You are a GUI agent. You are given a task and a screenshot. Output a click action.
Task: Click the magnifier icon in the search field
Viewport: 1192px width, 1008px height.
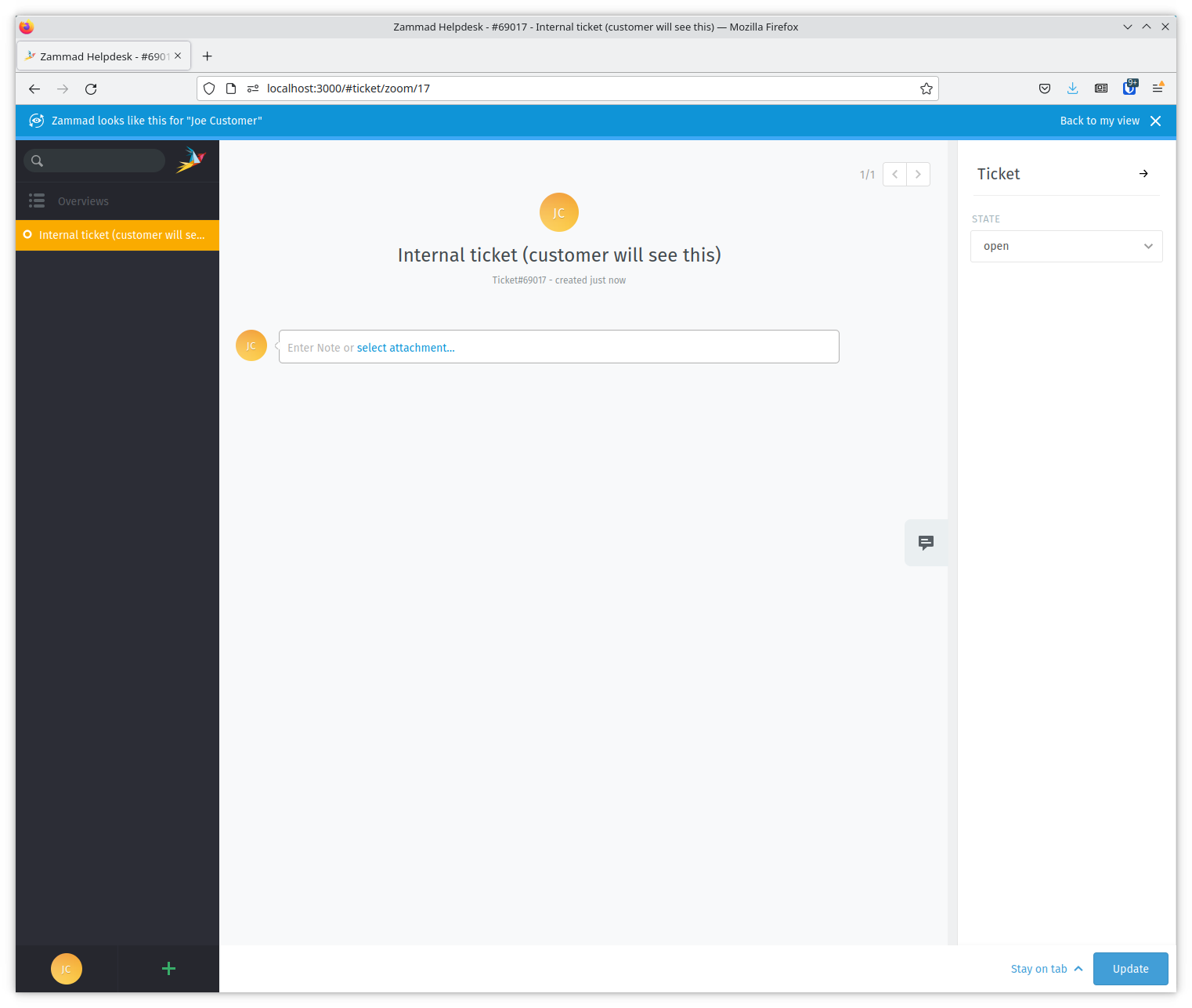(x=37, y=161)
